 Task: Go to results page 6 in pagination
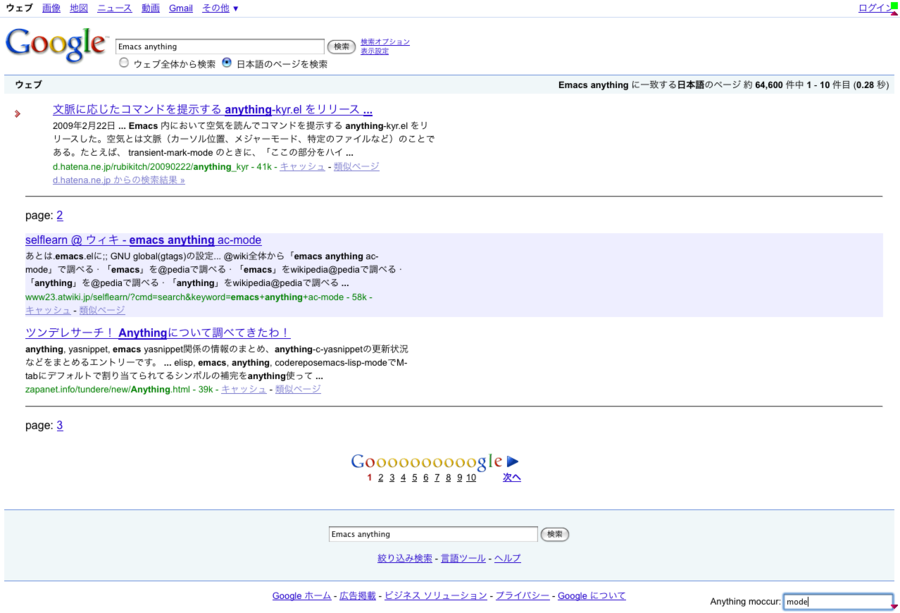pos(426,478)
